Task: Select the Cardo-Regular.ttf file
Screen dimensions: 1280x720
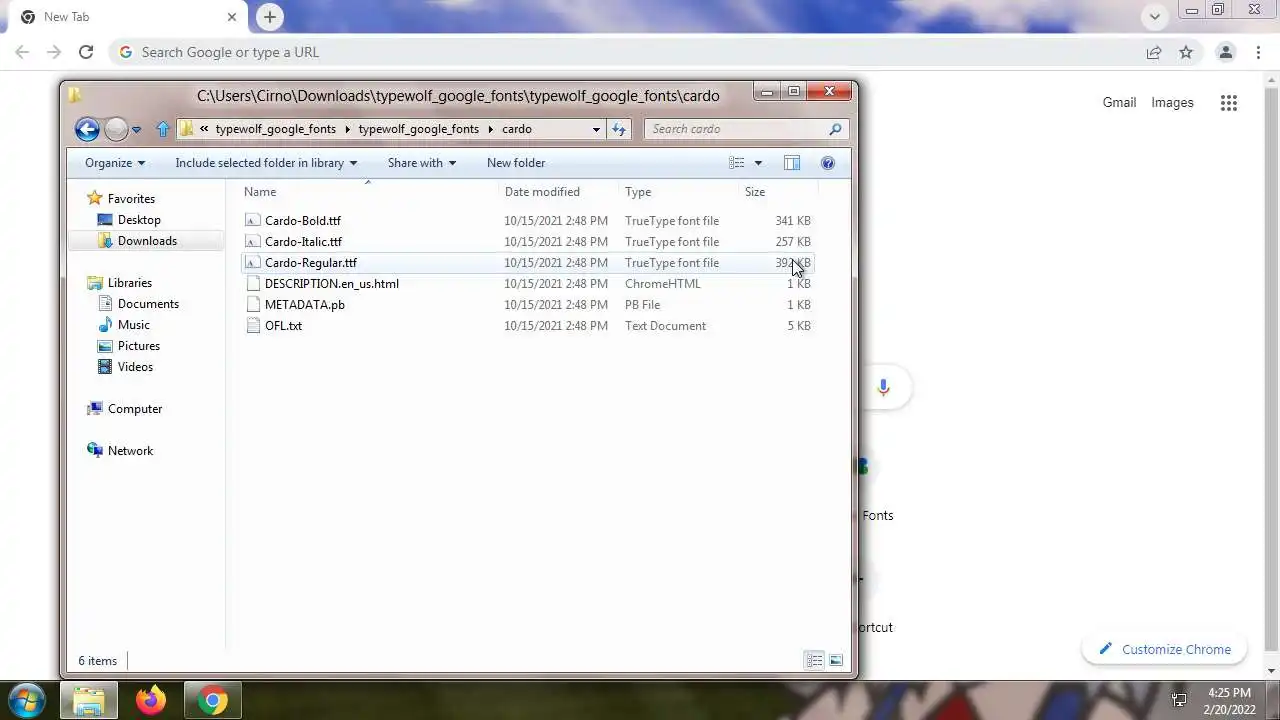Action: (x=529, y=263)
